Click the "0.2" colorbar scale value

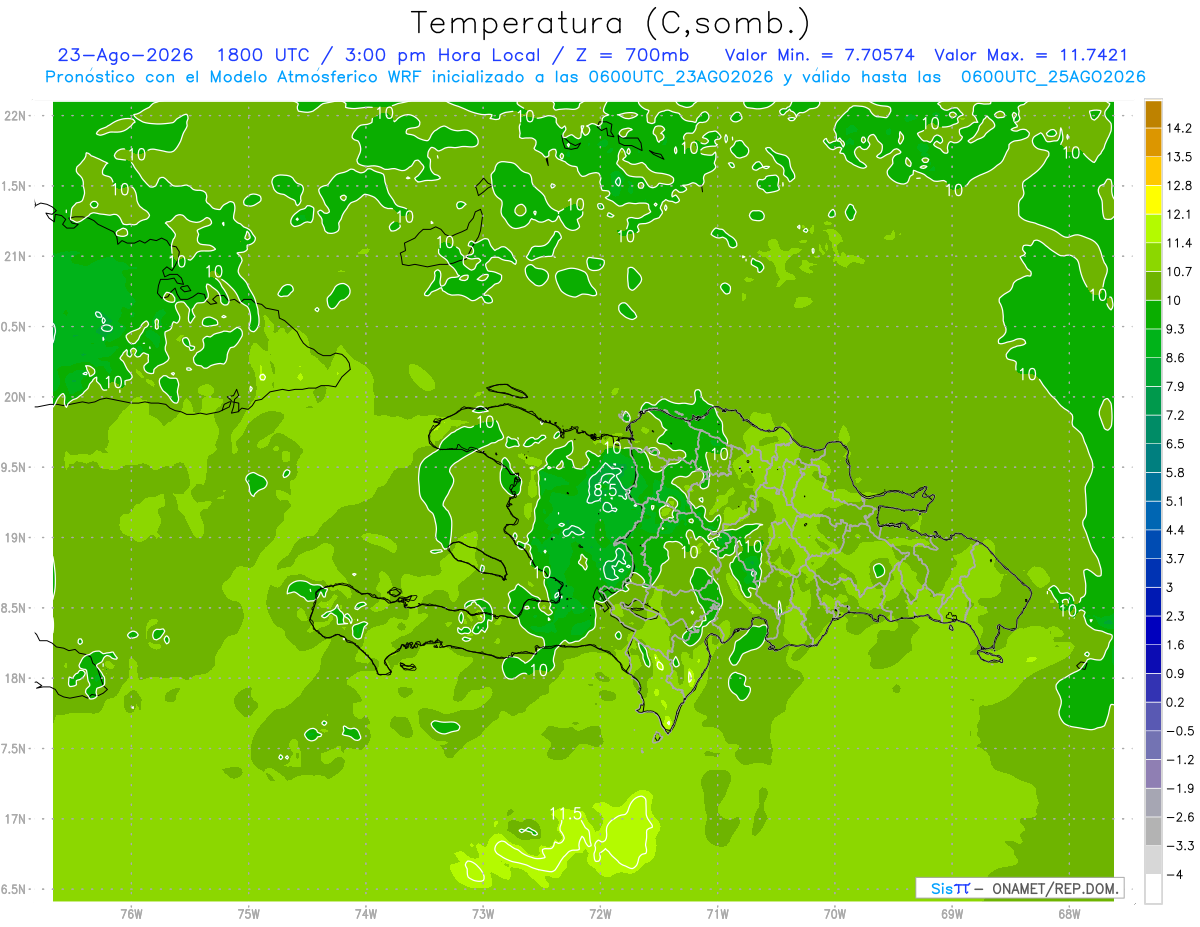pos(1175,703)
